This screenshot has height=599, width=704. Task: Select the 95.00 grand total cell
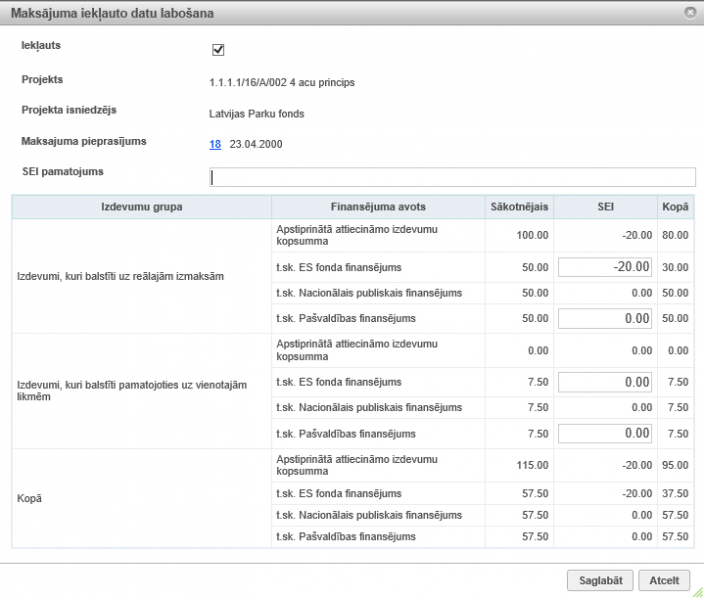[x=675, y=465]
